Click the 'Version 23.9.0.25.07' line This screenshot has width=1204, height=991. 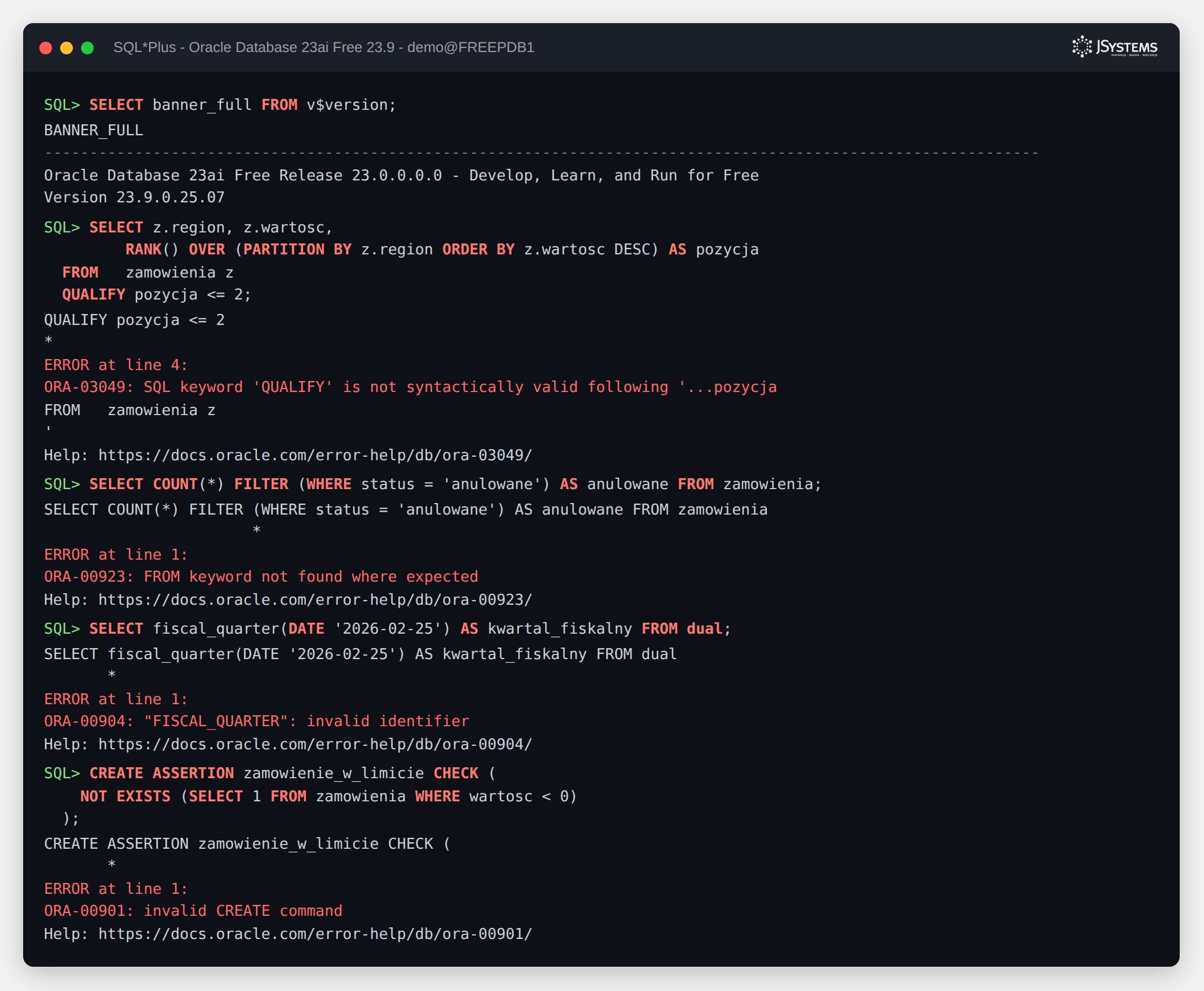click(x=134, y=198)
